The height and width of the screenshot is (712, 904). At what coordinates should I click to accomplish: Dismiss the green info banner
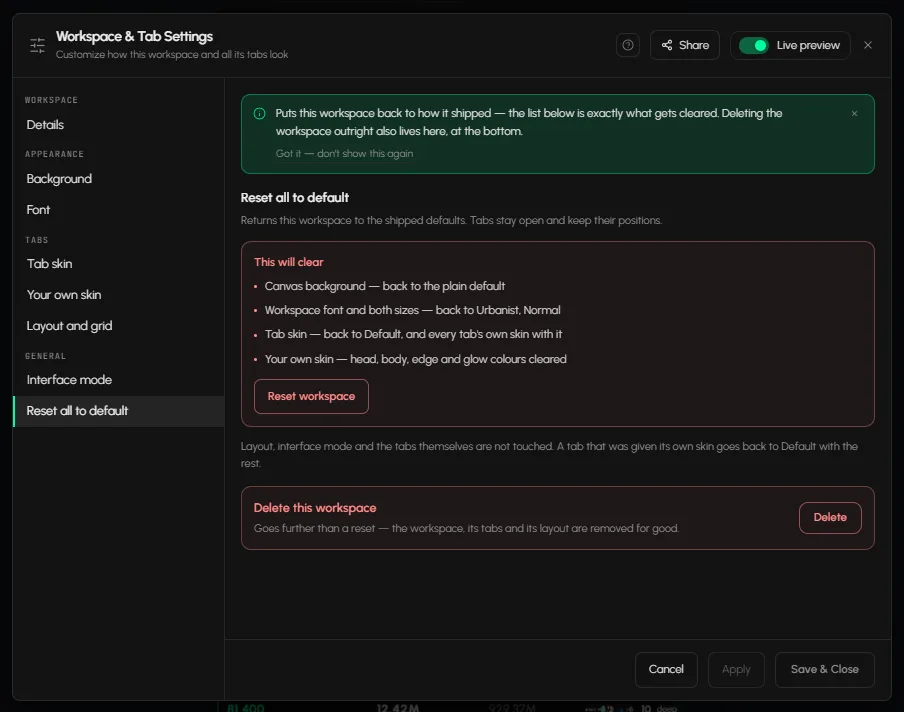(854, 114)
